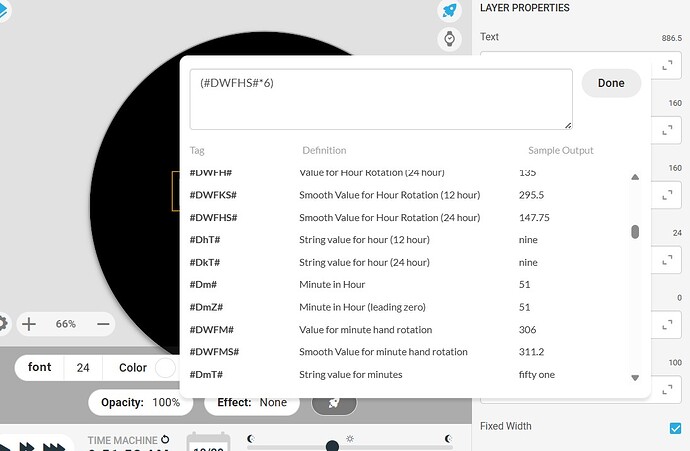Click the expression text input box
This screenshot has height=451, width=690.
(x=380, y=98)
